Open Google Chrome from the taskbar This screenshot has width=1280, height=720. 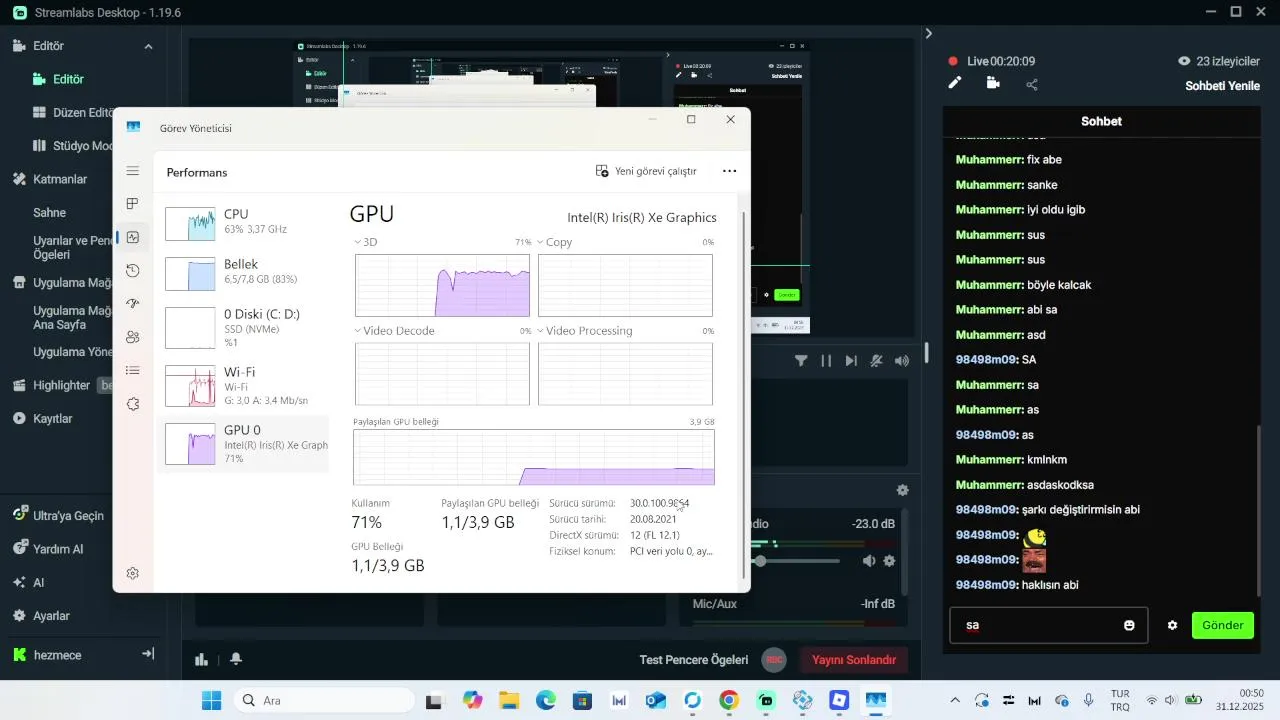[x=729, y=701]
